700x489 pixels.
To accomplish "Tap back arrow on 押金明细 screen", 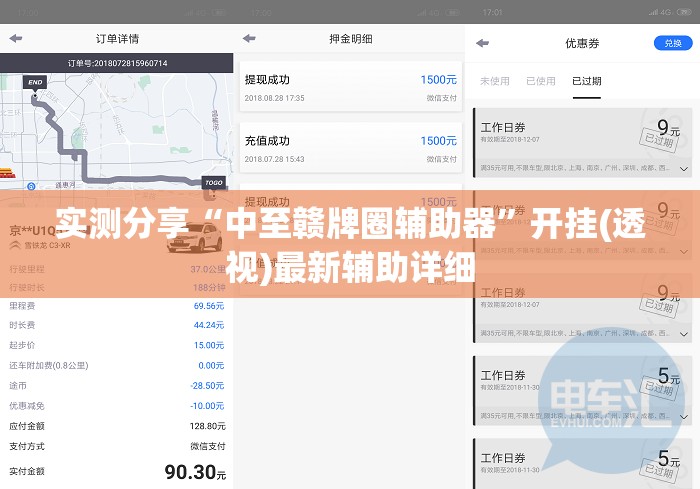I will [249, 38].
